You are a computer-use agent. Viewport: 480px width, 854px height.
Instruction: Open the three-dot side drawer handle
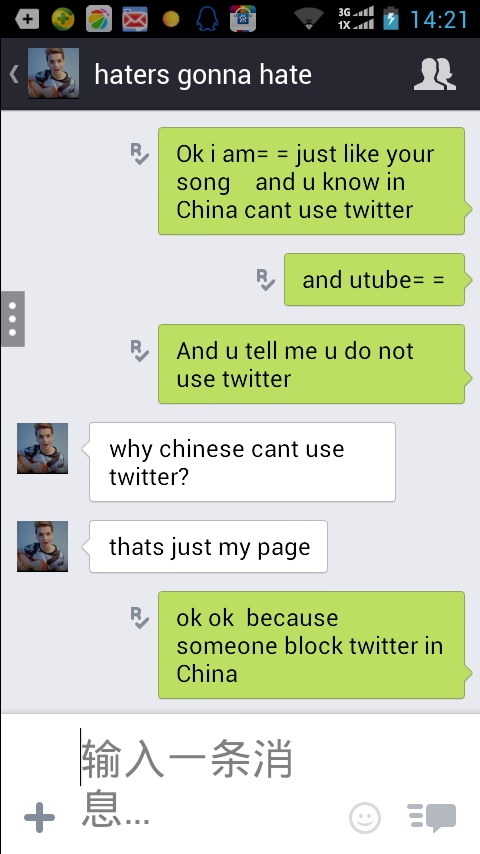point(13,319)
